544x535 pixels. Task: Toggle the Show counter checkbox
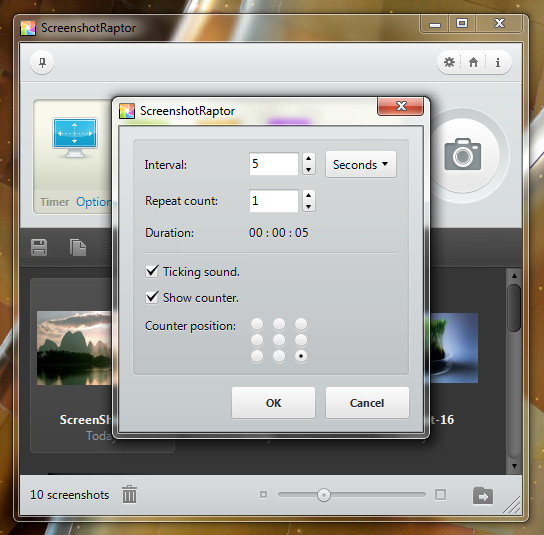coord(152,297)
